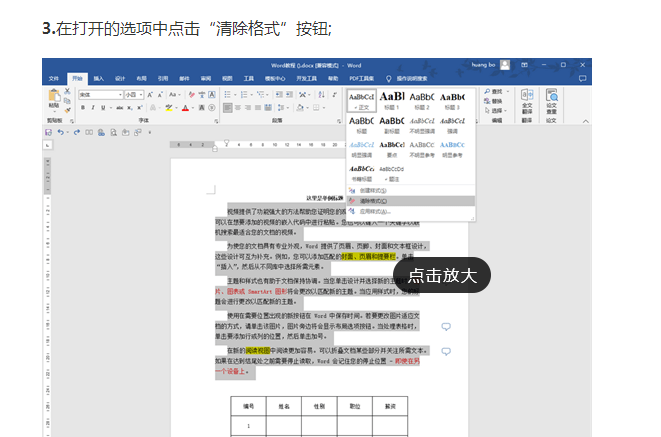Toggle center alignment button
The image size is (661, 437).
(x=238, y=108)
